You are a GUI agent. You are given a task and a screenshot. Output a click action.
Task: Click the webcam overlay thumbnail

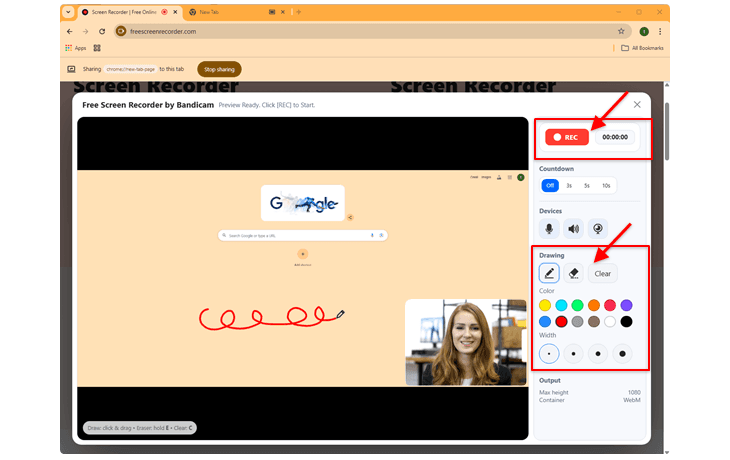tap(466, 342)
